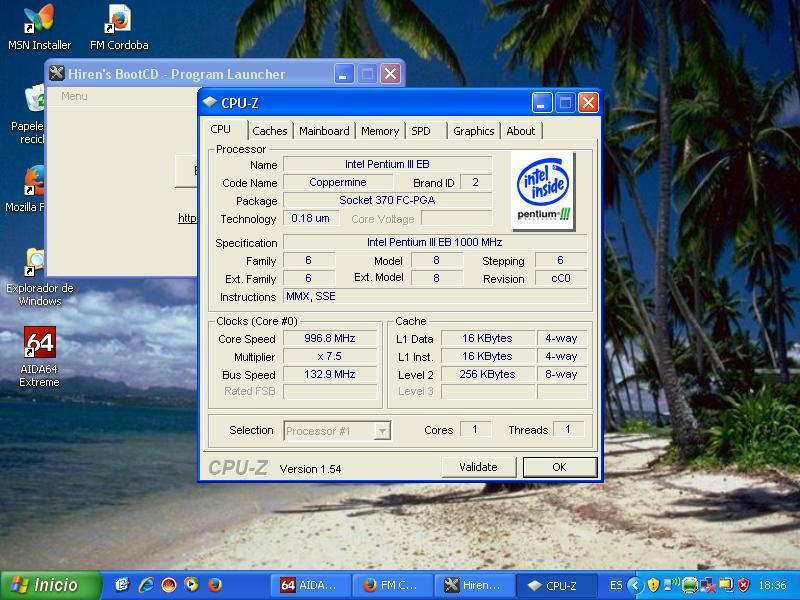Click the Show Desktop quick launch icon
The width and height of the screenshot is (800, 600).
point(122,585)
